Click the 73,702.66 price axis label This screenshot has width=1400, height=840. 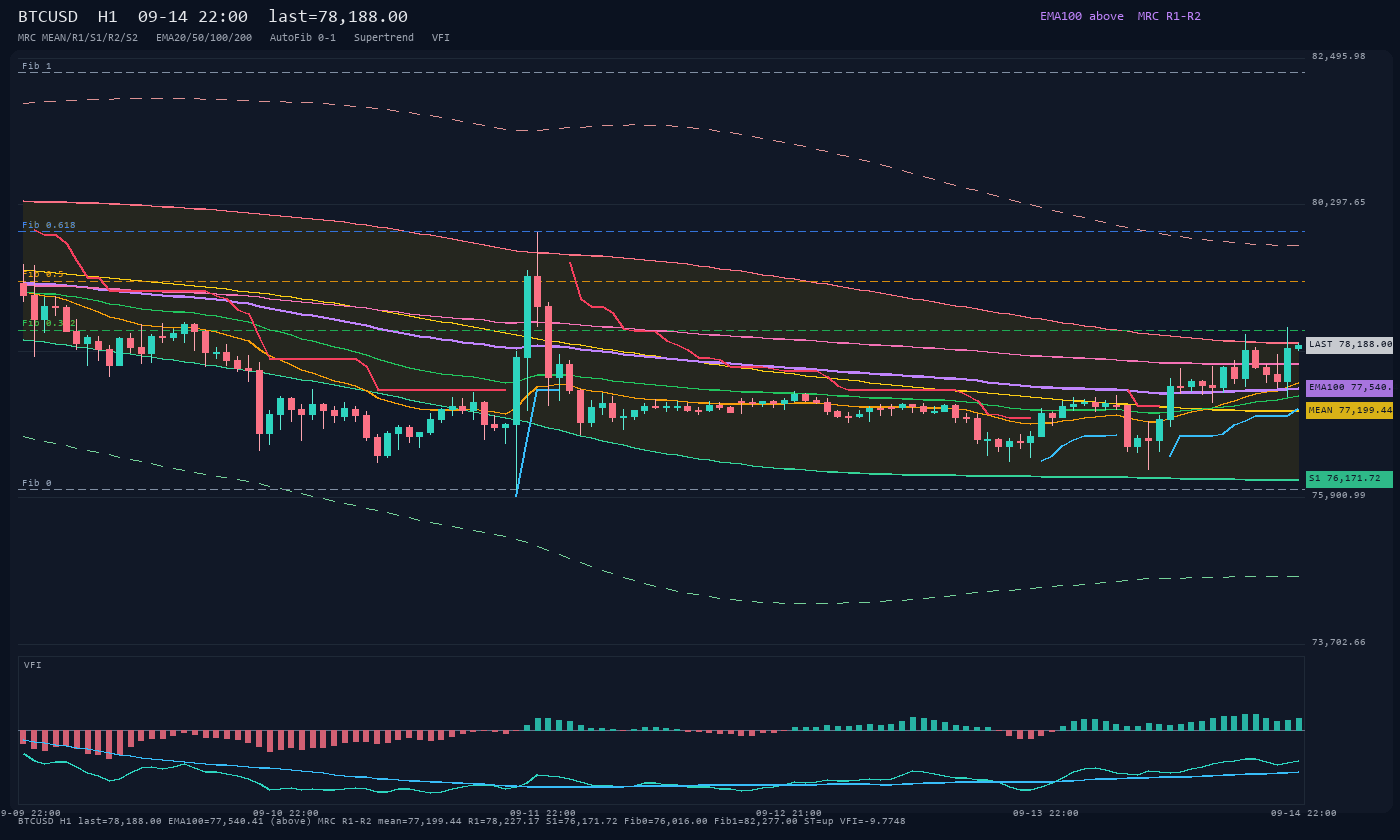(1338, 642)
